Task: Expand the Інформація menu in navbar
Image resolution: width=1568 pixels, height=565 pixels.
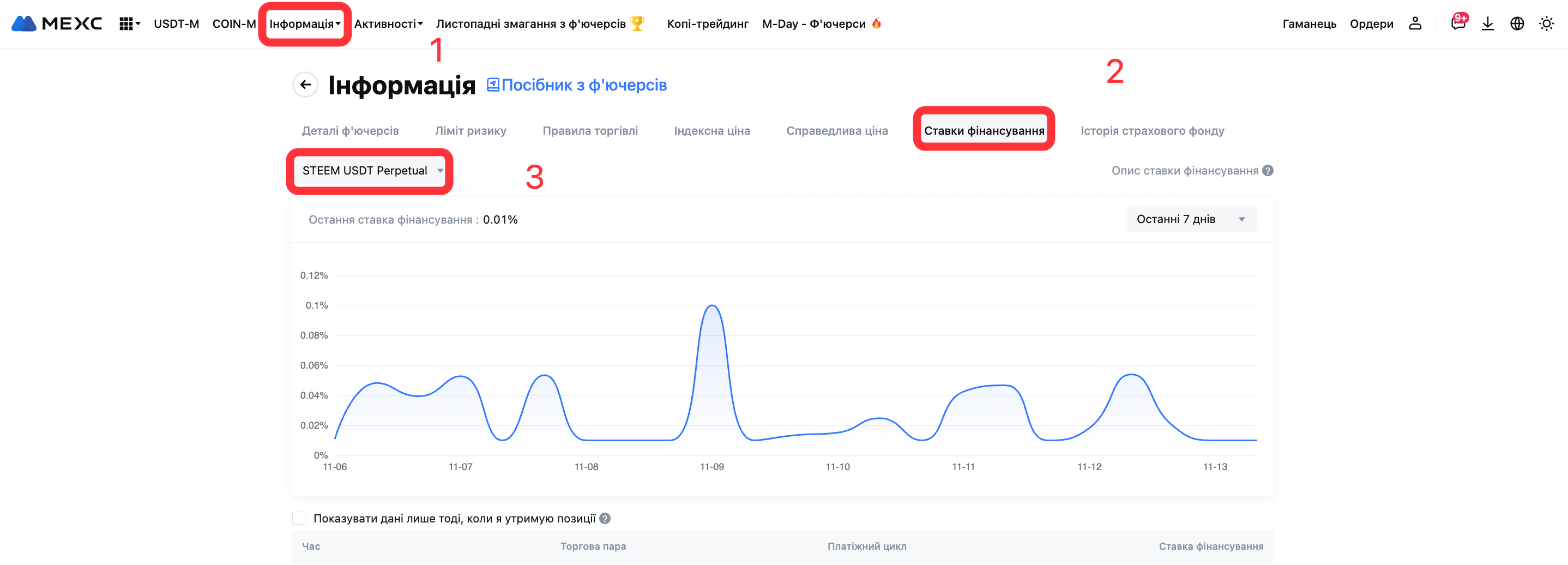Action: click(304, 24)
